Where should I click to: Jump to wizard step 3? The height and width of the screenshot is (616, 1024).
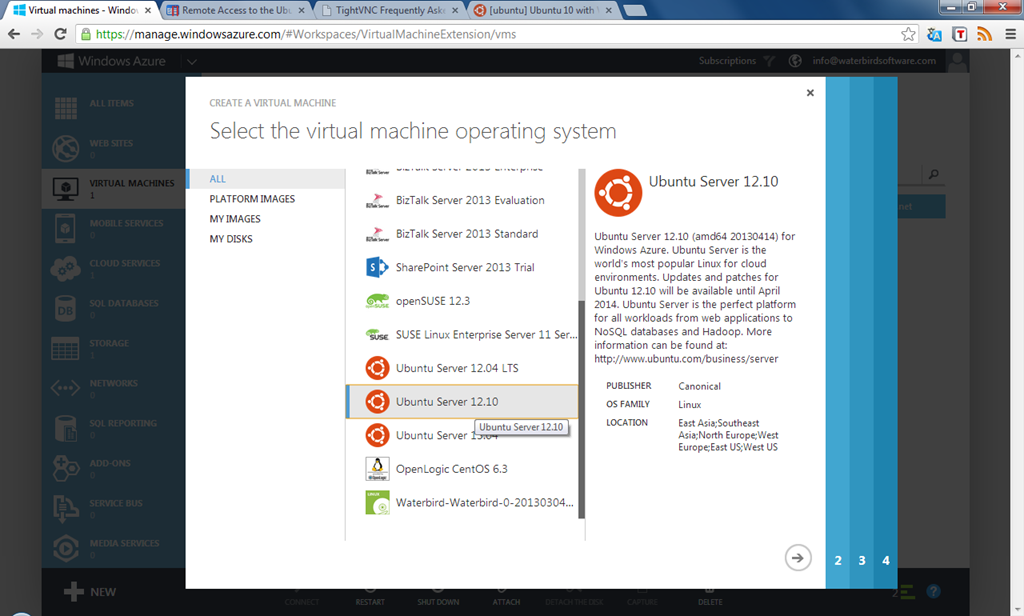pos(861,560)
